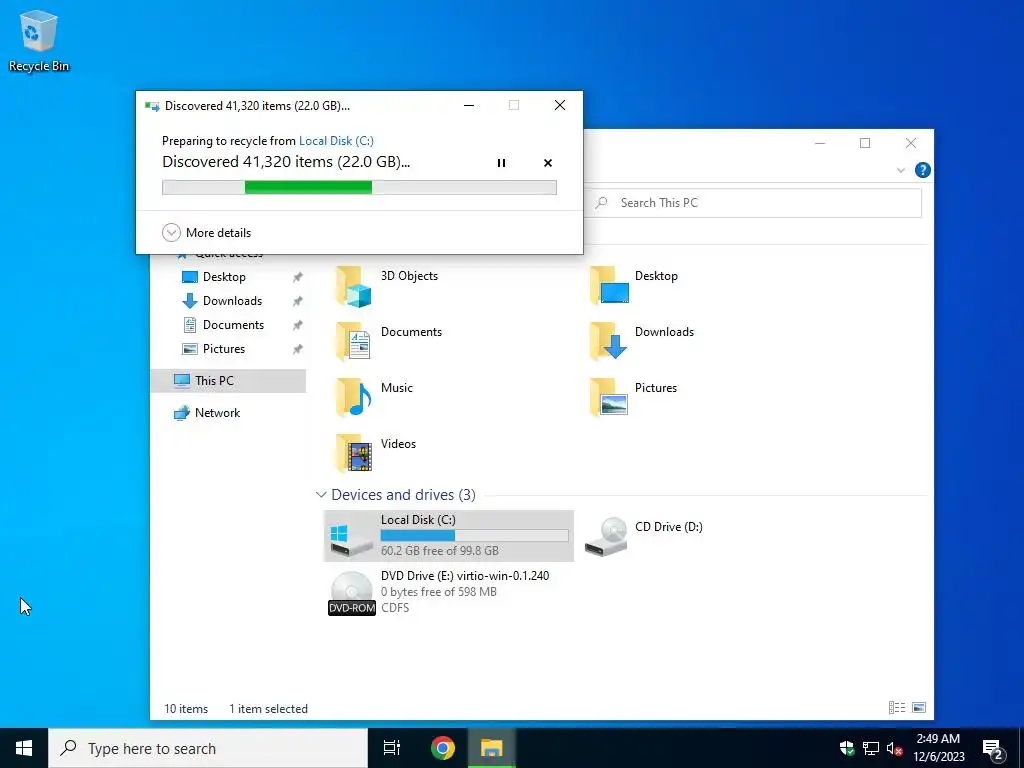This screenshot has width=1024, height=768.
Task: Select the Music folder icon
Action: pos(353,398)
